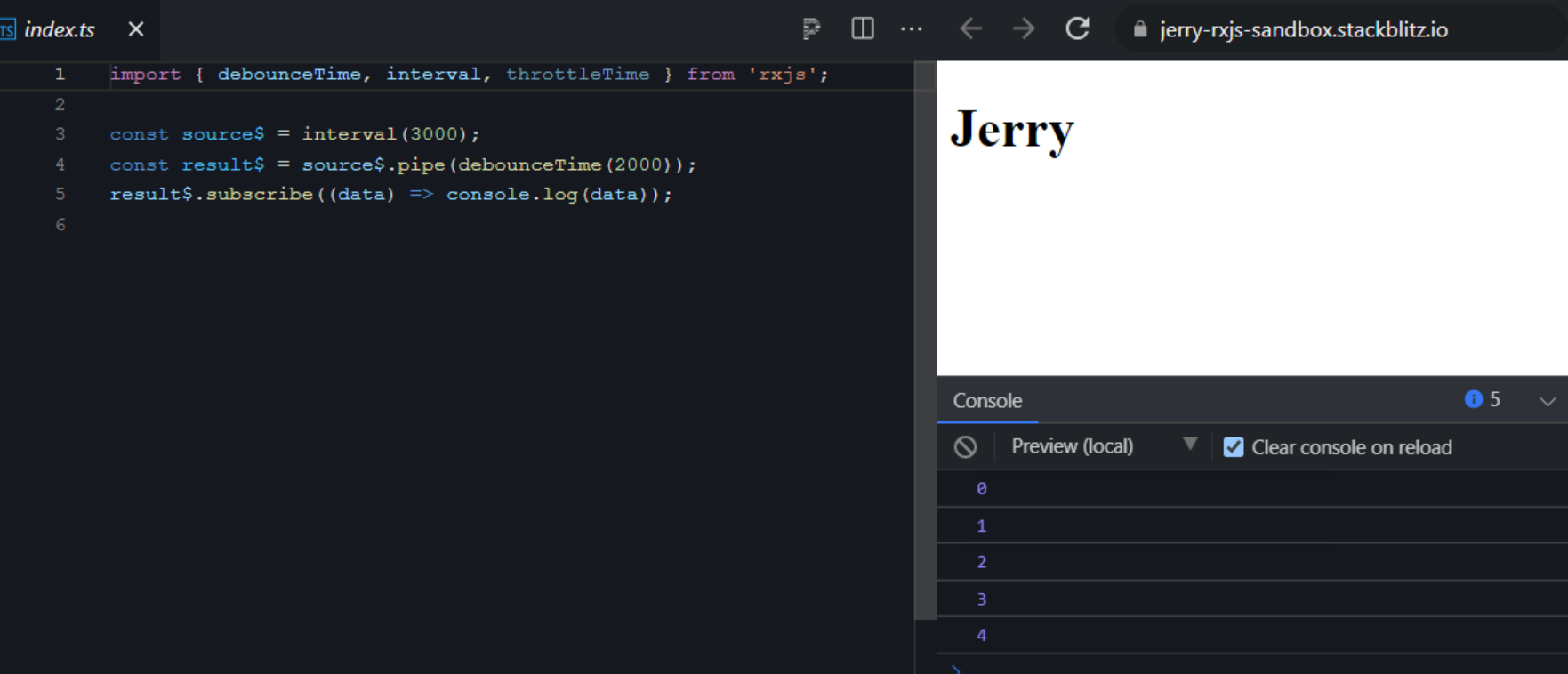Click the blue info message count icon

click(1474, 399)
